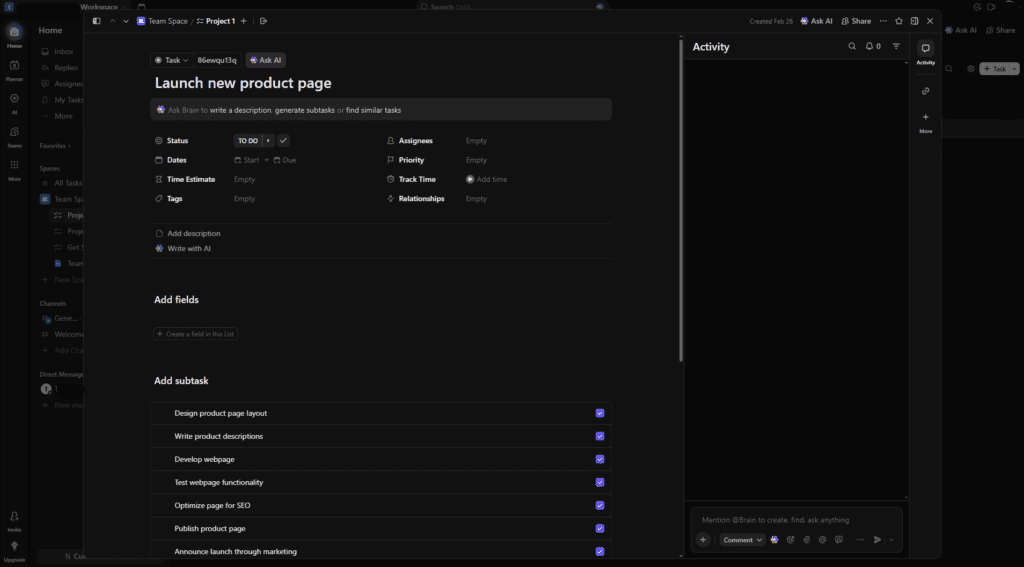The width and height of the screenshot is (1024, 567).
Task: Open Team Space breadcrumb link
Action: 163,21
